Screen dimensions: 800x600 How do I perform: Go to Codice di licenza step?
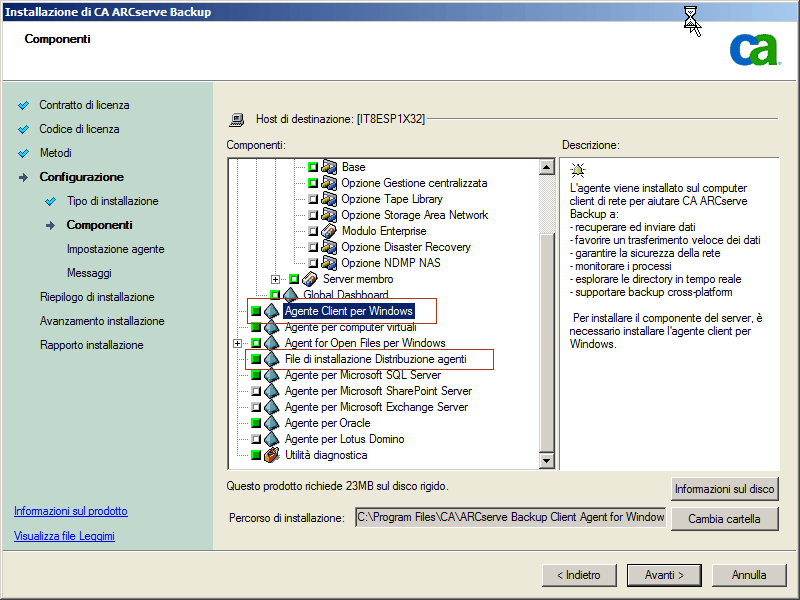tap(79, 129)
